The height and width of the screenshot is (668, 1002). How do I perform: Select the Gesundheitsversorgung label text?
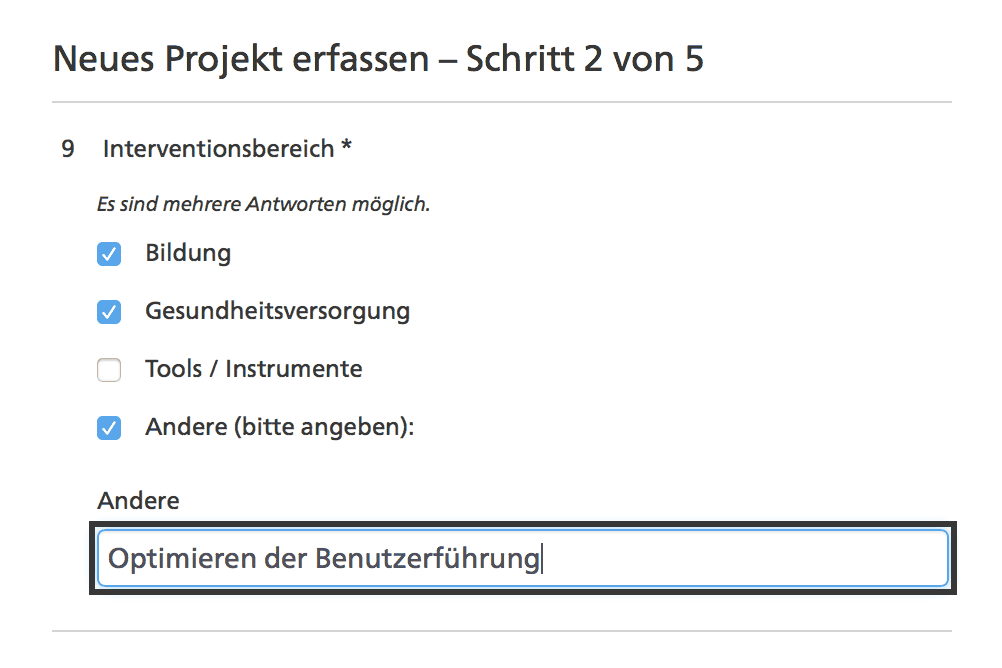pos(277,311)
